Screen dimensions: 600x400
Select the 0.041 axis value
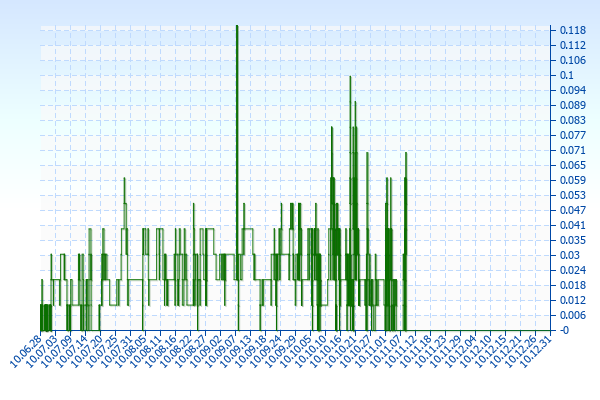[x=573, y=225]
